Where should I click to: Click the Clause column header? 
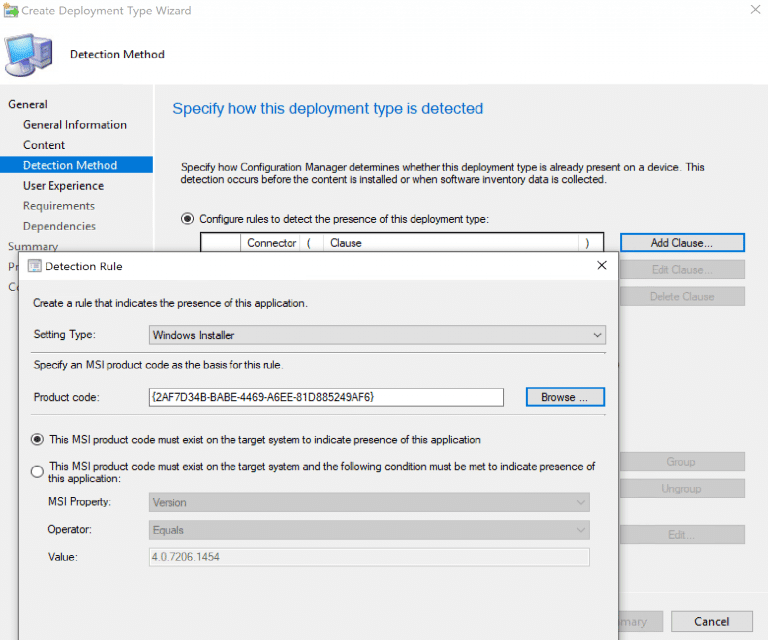click(x=450, y=243)
